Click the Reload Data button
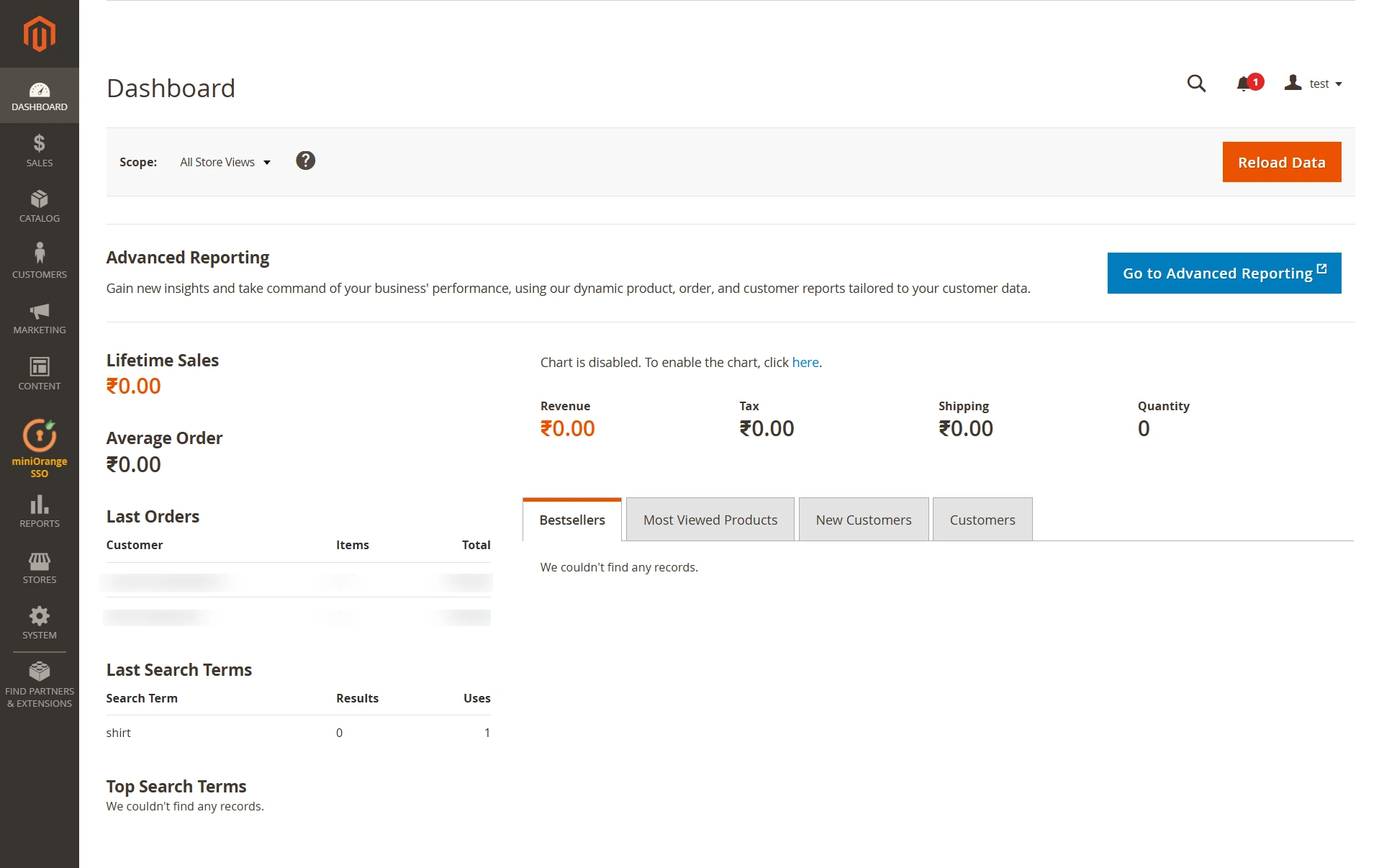This screenshot has height=868, width=1379. click(1280, 162)
